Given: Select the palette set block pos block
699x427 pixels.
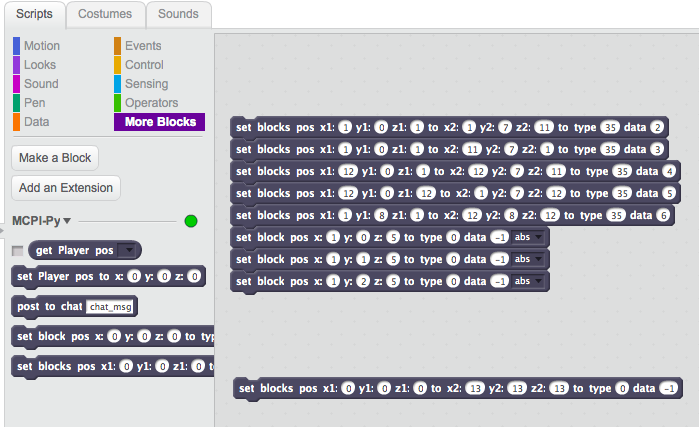Looking at the screenshot, I should click(x=113, y=337).
